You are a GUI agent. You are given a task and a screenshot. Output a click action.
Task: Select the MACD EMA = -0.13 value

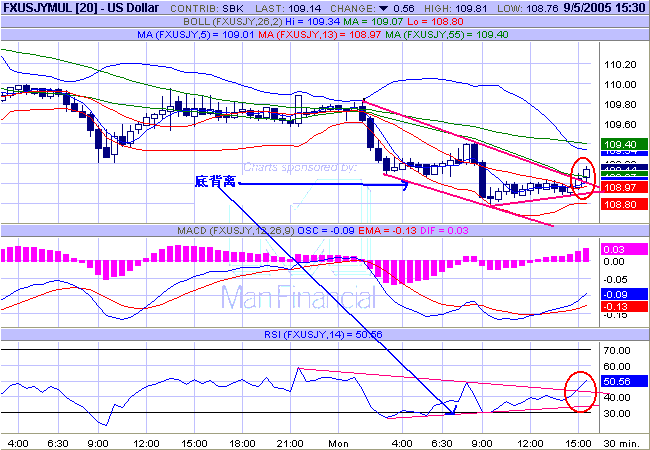click(387, 231)
